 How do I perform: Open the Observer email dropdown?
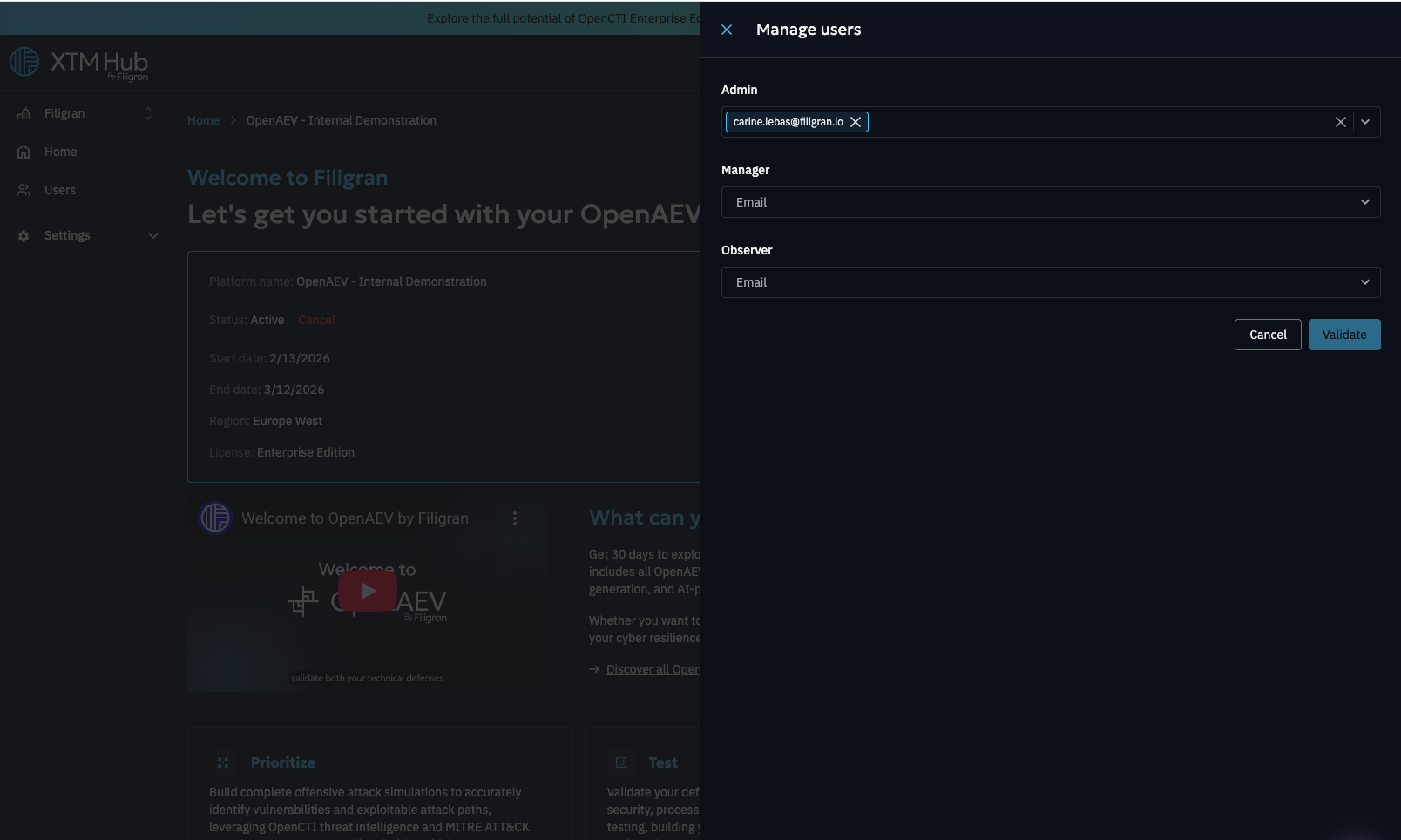[1050, 282]
